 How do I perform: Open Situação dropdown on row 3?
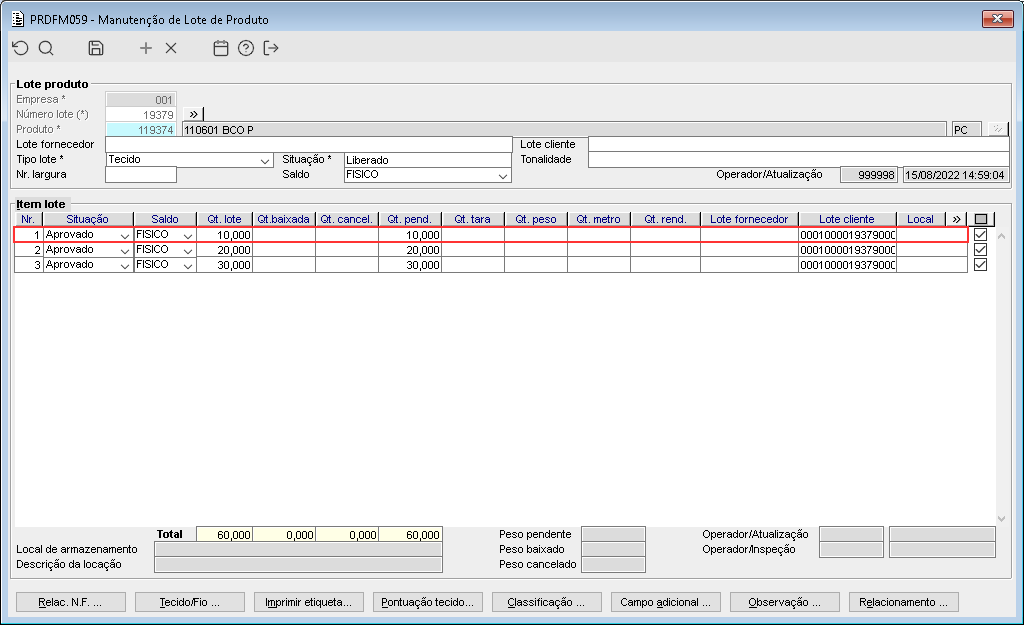124,266
